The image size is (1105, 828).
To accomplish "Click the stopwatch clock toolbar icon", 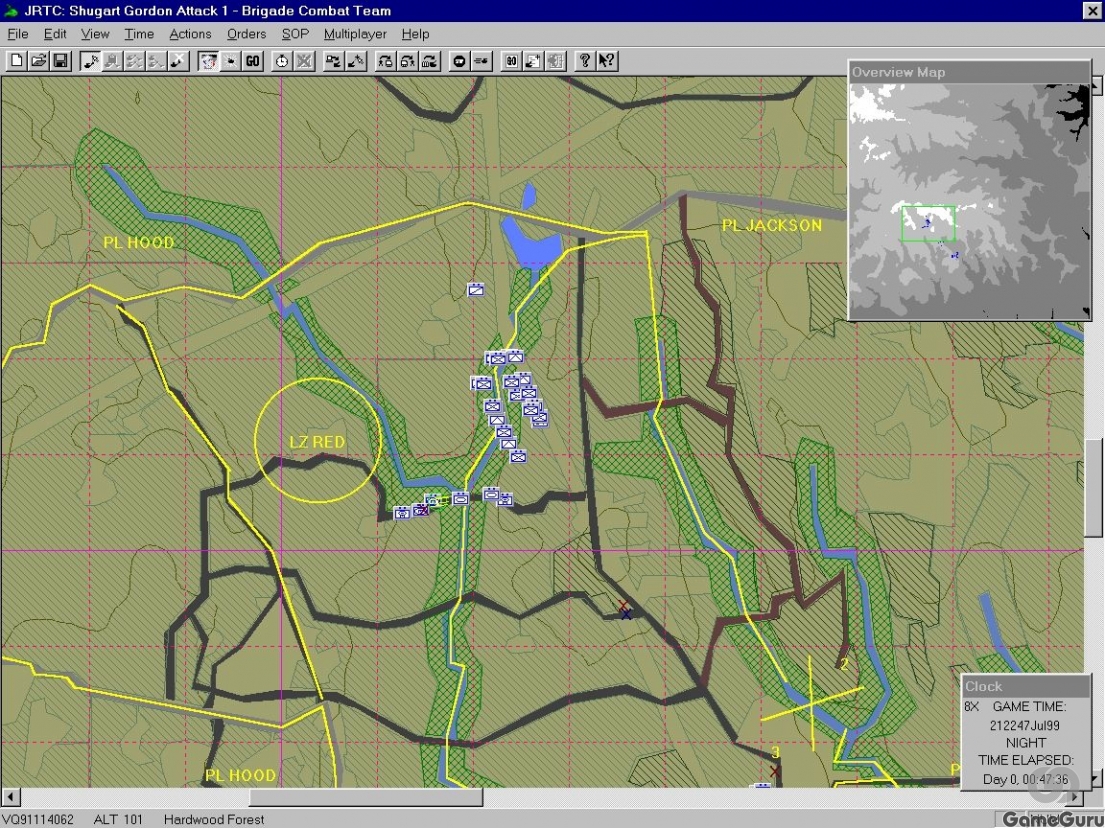I will [282, 61].
